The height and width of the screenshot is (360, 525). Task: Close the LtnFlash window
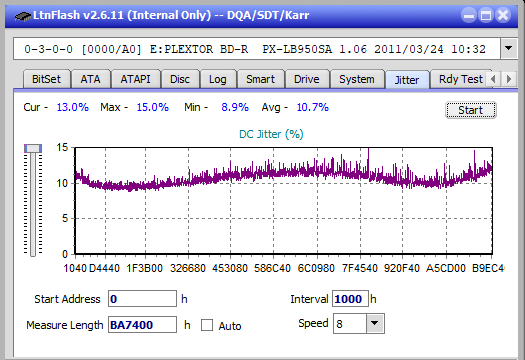[503, 15]
